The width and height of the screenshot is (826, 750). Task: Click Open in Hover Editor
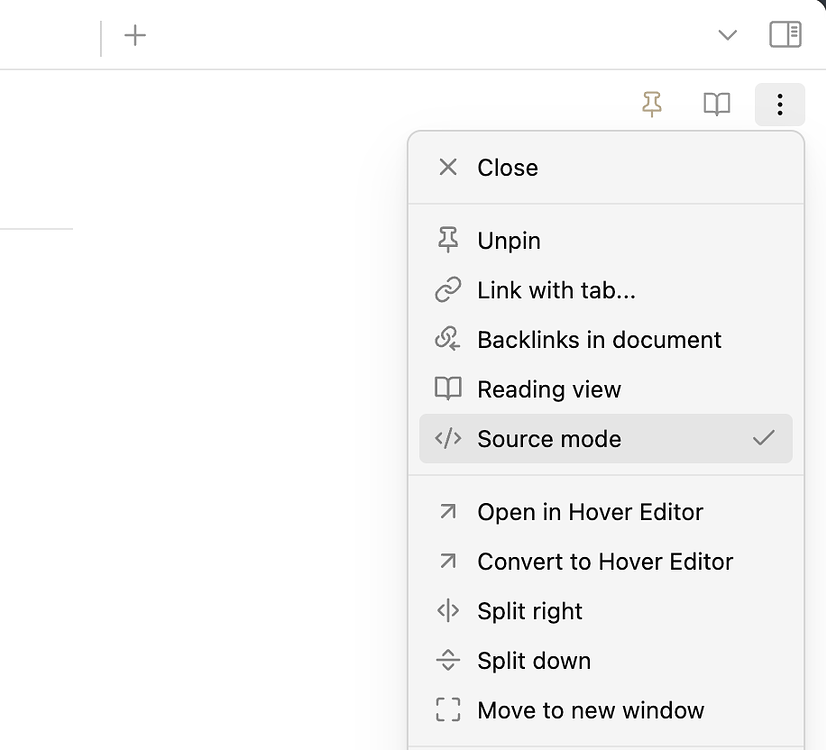coord(606,511)
